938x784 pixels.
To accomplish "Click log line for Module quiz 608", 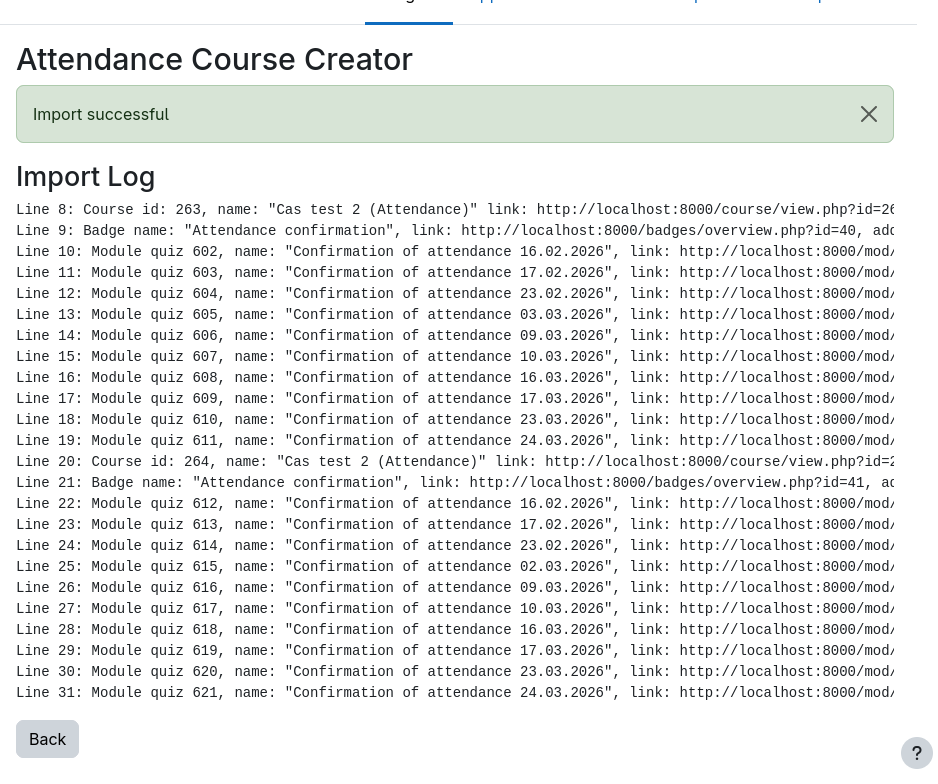I will (455, 377).
